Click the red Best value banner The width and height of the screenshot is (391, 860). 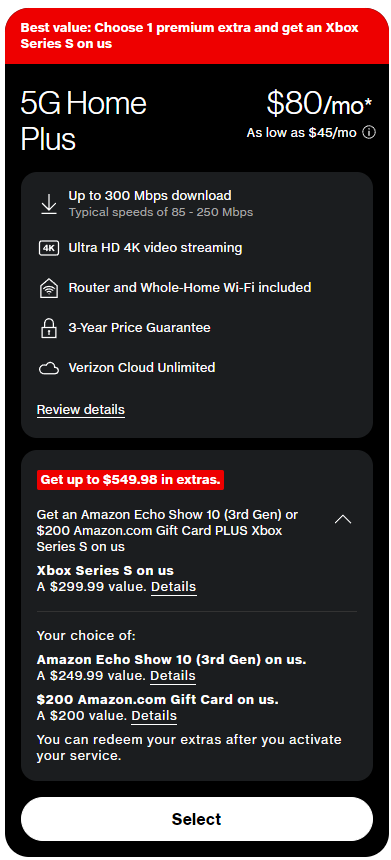pyautogui.click(x=196, y=36)
